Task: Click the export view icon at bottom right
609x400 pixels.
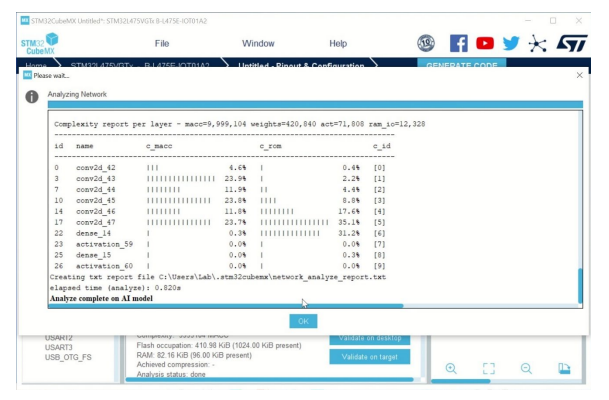Action: (x=564, y=368)
